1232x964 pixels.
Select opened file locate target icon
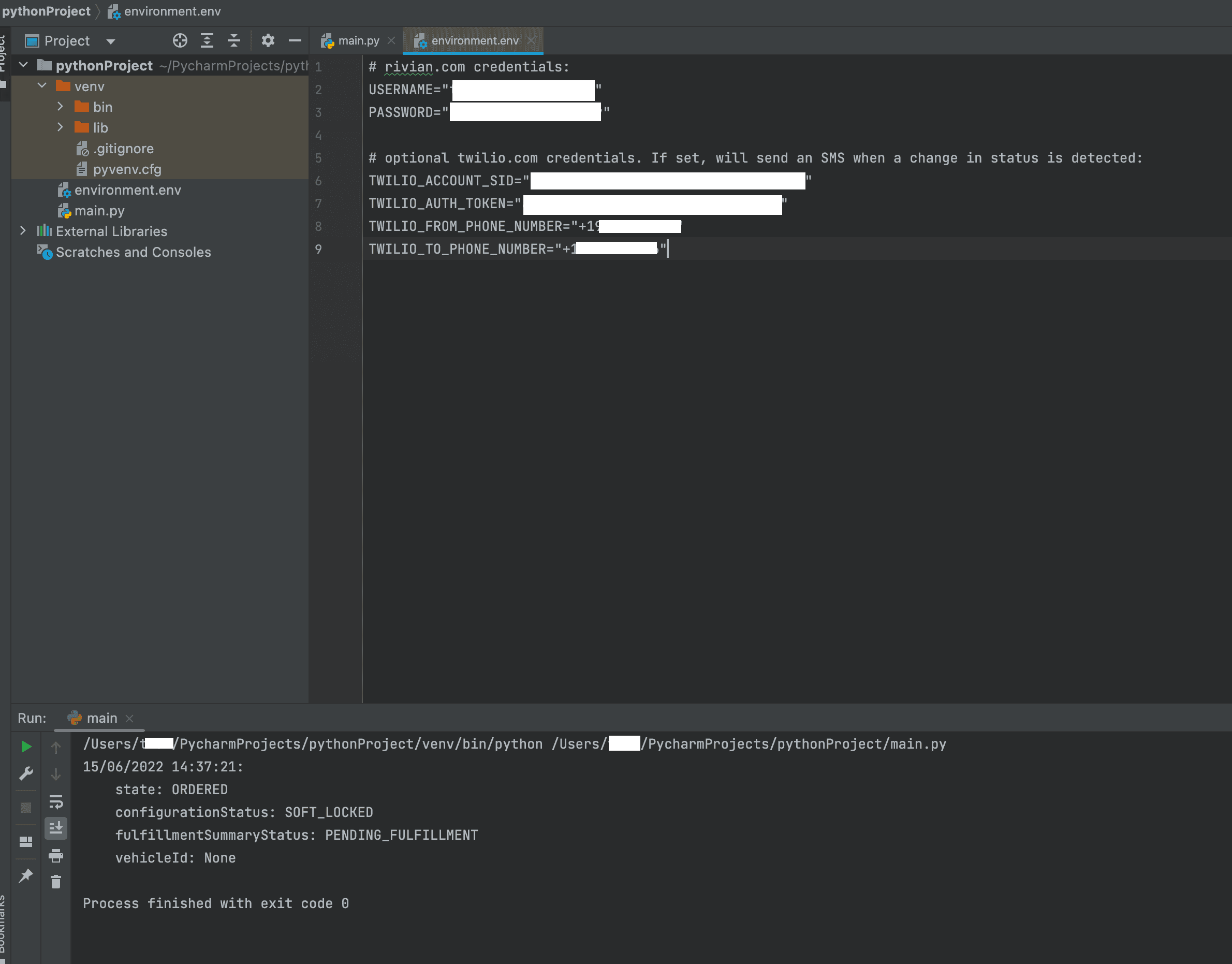(180, 40)
